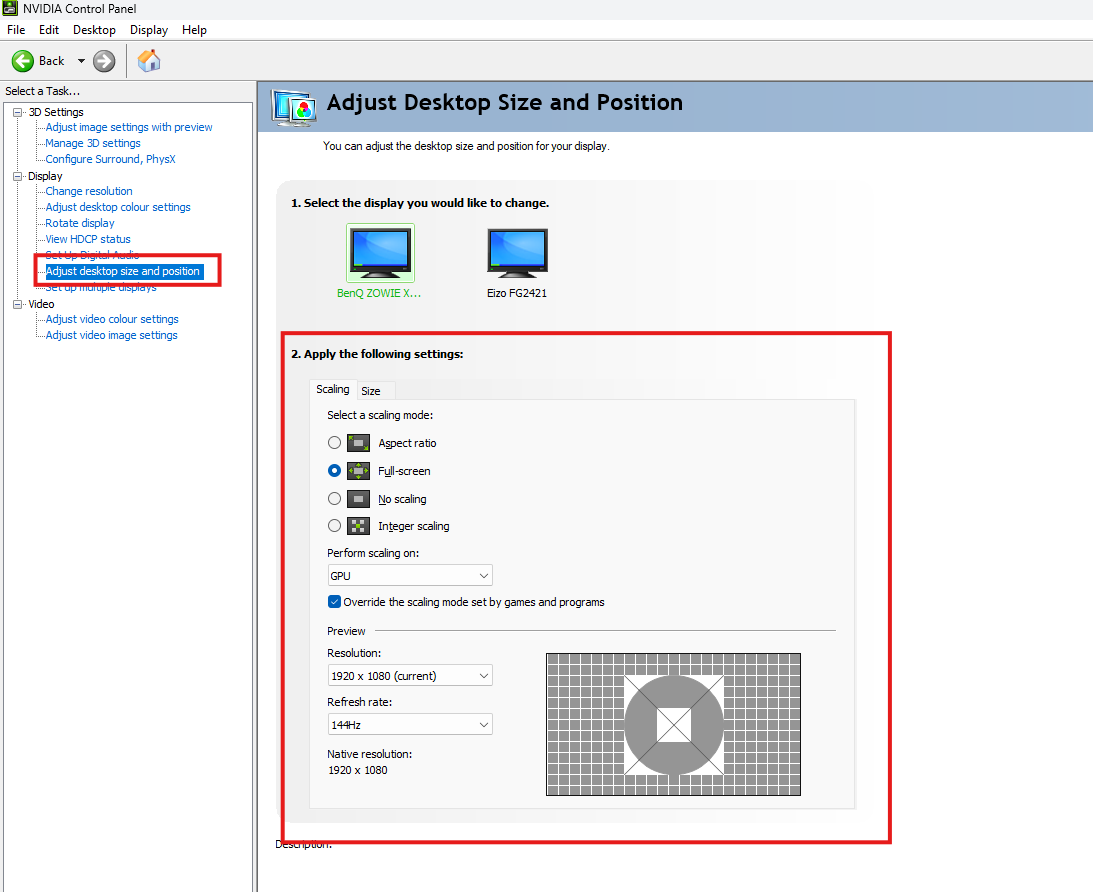Click the No scaling mode icon
This screenshot has height=892, width=1093.
click(358, 499)
